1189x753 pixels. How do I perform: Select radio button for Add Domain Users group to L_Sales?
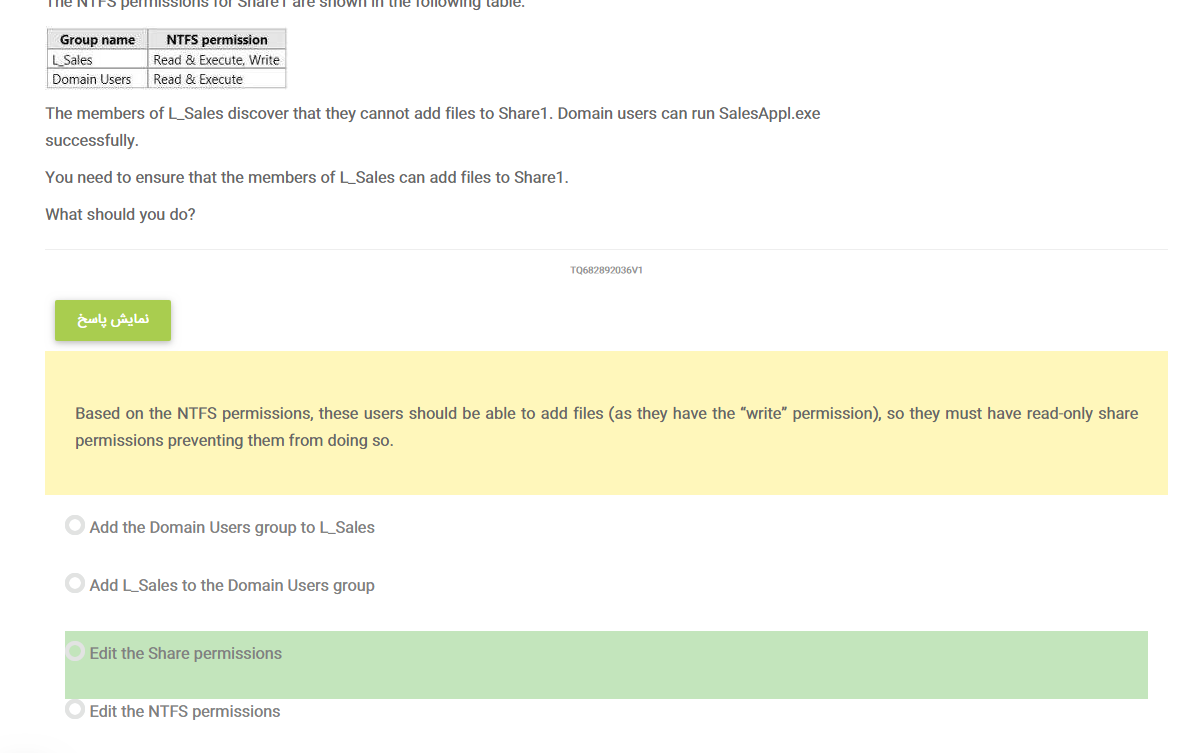point(74,526)
